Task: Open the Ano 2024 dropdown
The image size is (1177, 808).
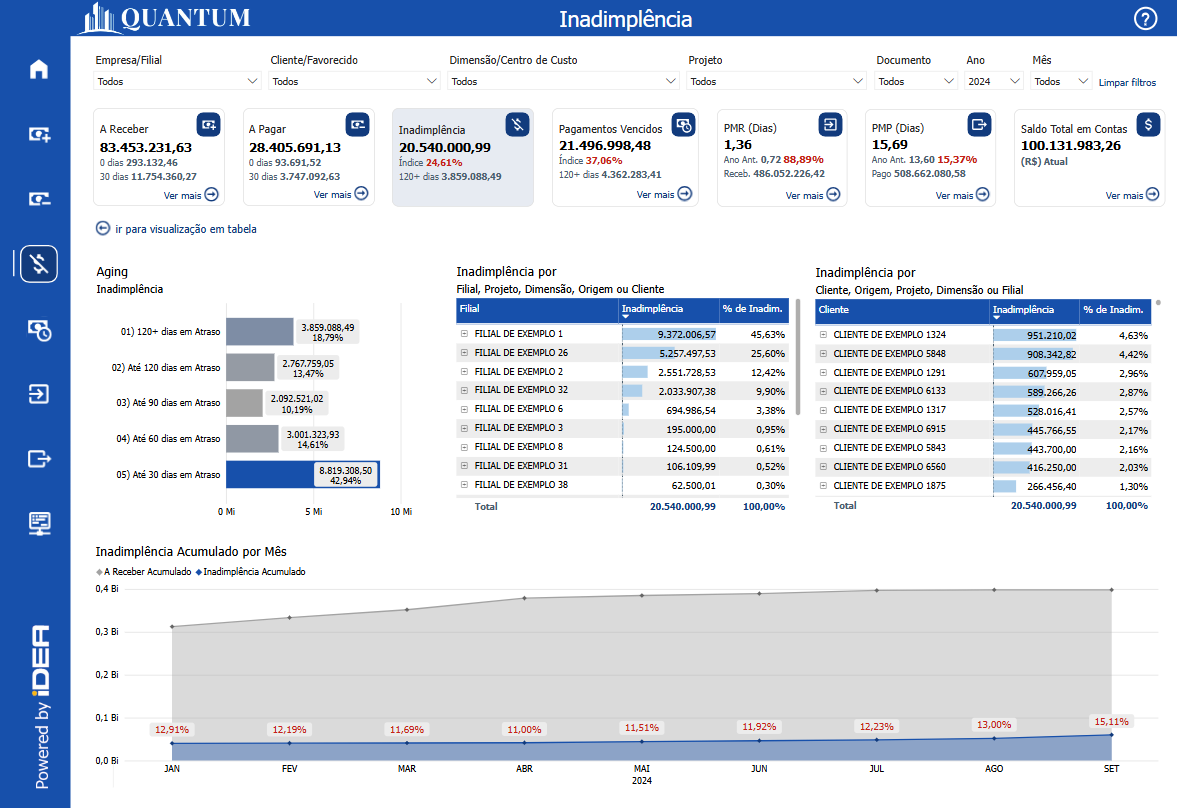Action: tap(994, 81)
